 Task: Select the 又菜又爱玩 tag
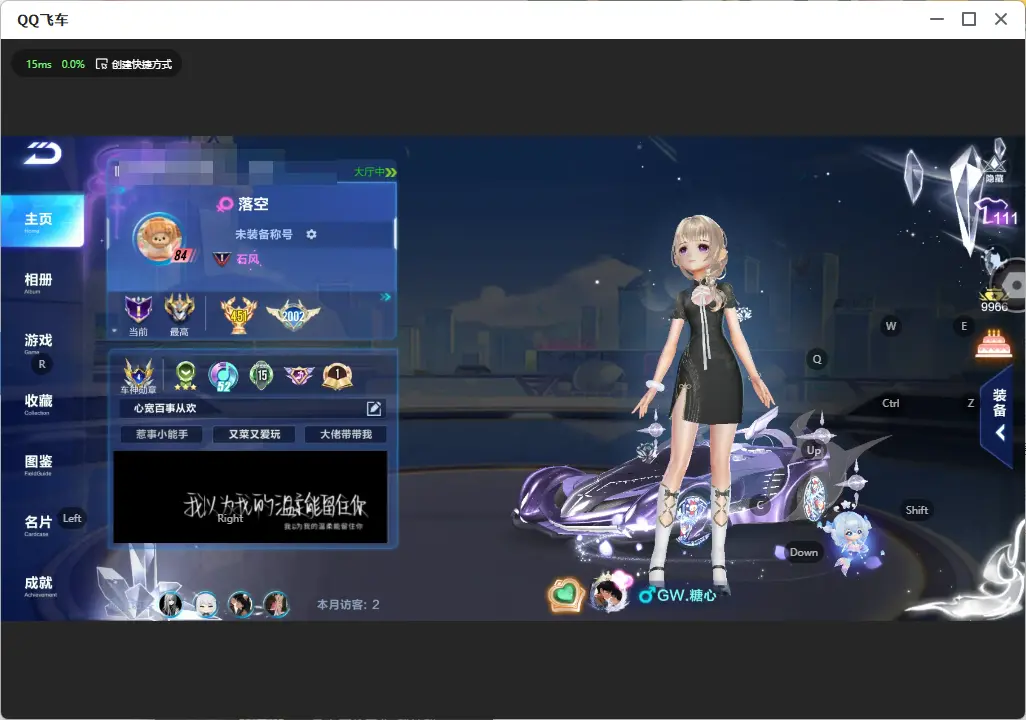[x=254, y=434]
